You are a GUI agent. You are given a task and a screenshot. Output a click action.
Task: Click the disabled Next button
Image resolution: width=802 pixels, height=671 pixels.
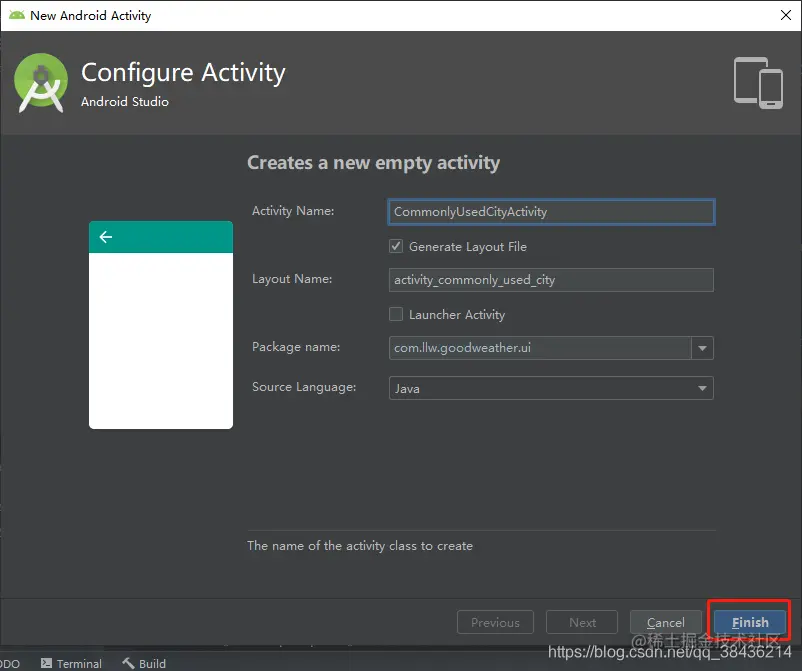pos(582,622)
